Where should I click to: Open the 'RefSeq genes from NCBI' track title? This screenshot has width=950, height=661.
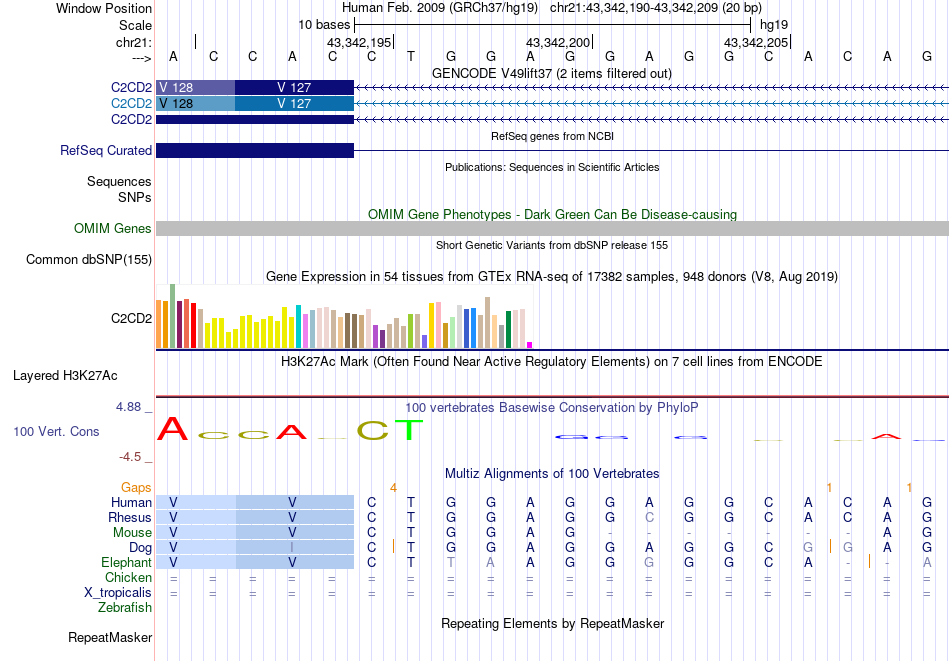pos(552,136)
